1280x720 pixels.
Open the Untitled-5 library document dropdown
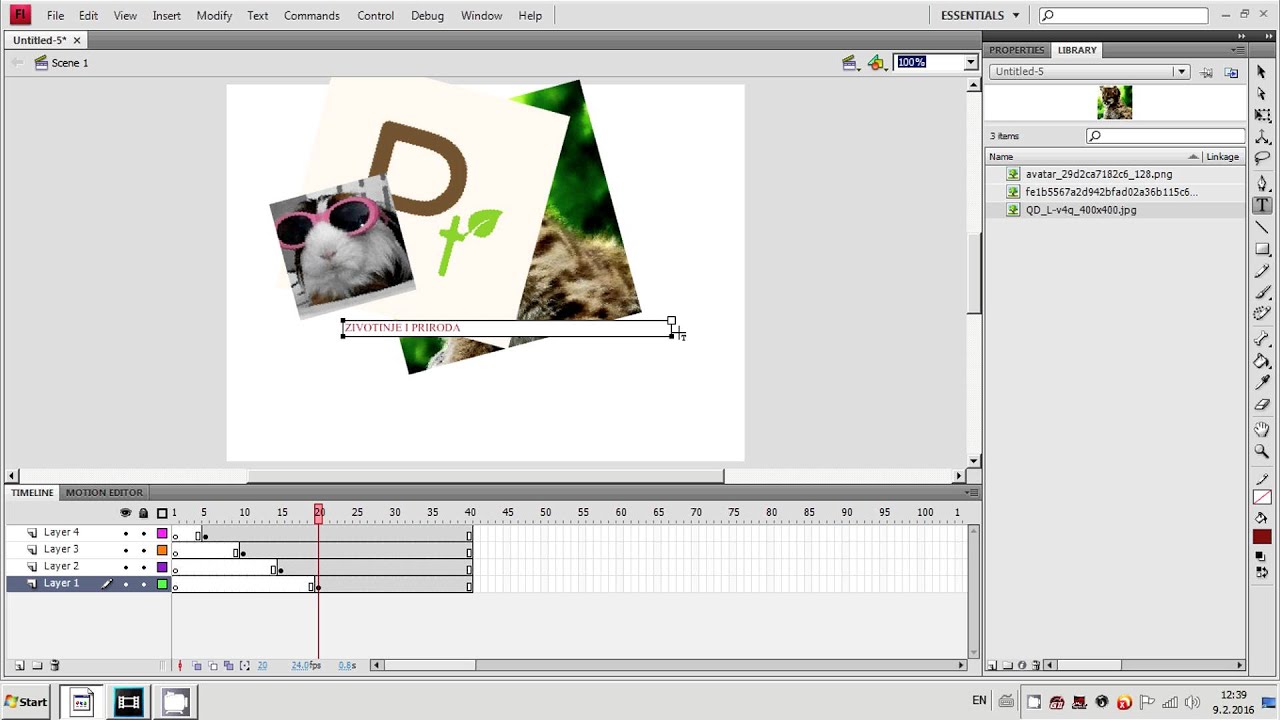coord(1181,72)
